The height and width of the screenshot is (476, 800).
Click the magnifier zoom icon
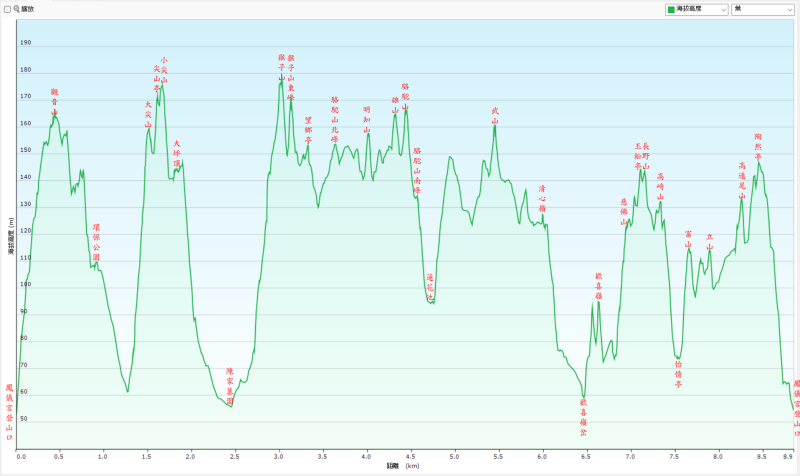[x=17, y=8]
